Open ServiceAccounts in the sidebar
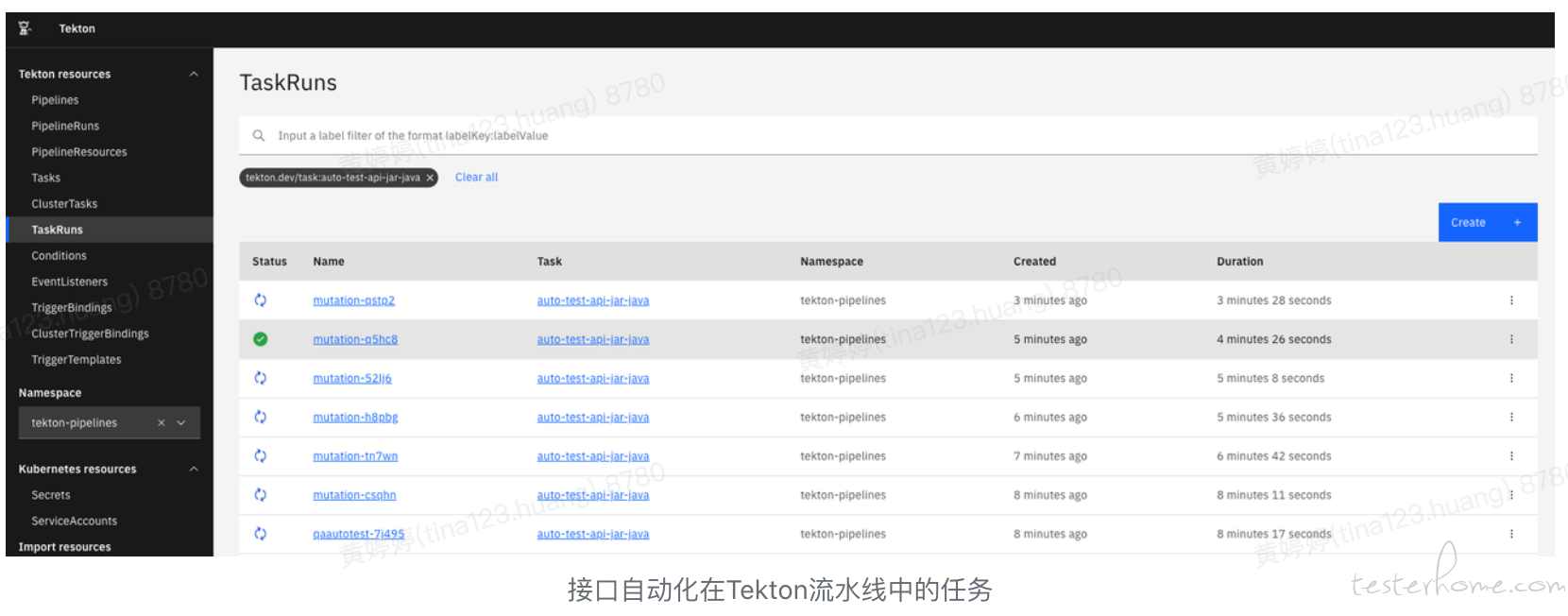 (75, 521)
